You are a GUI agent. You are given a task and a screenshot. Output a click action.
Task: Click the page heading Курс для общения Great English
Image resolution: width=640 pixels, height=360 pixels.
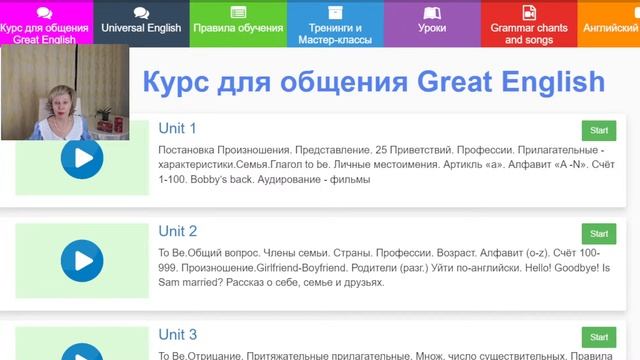[x=373, y=82]
